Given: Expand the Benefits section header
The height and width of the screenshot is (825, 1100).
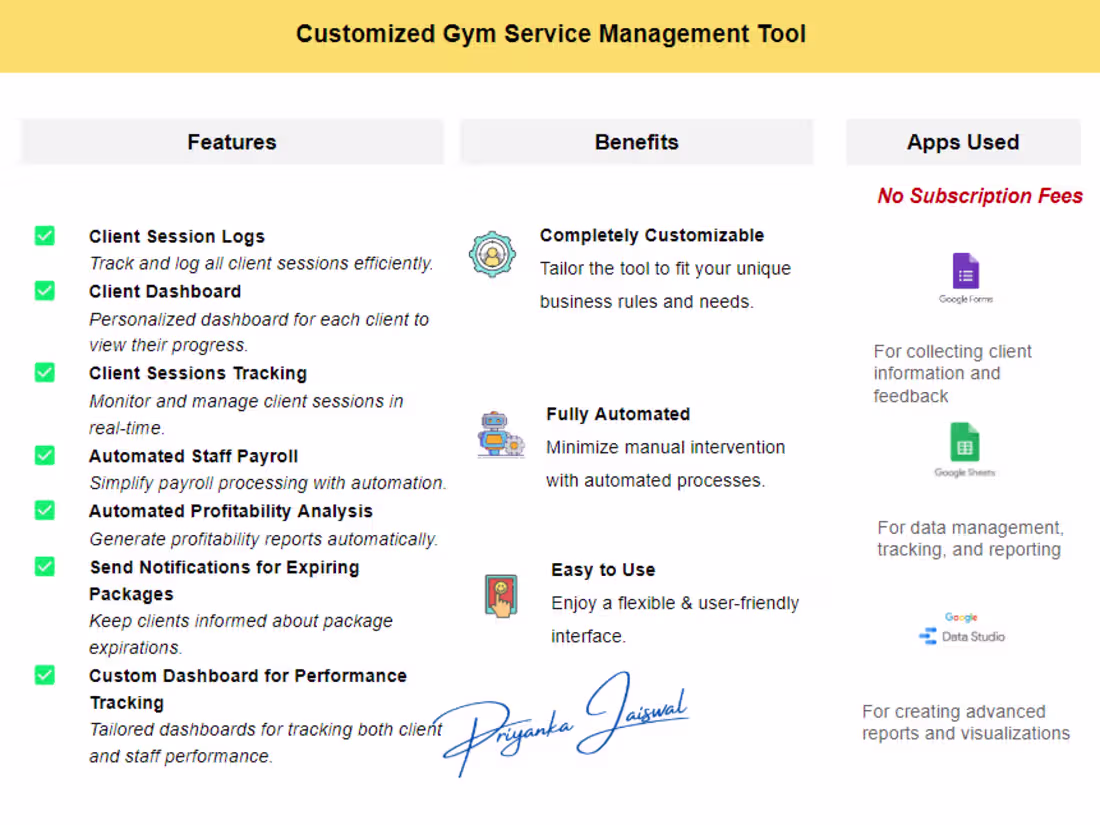Looking at the screenshot, I should point(636,142).
